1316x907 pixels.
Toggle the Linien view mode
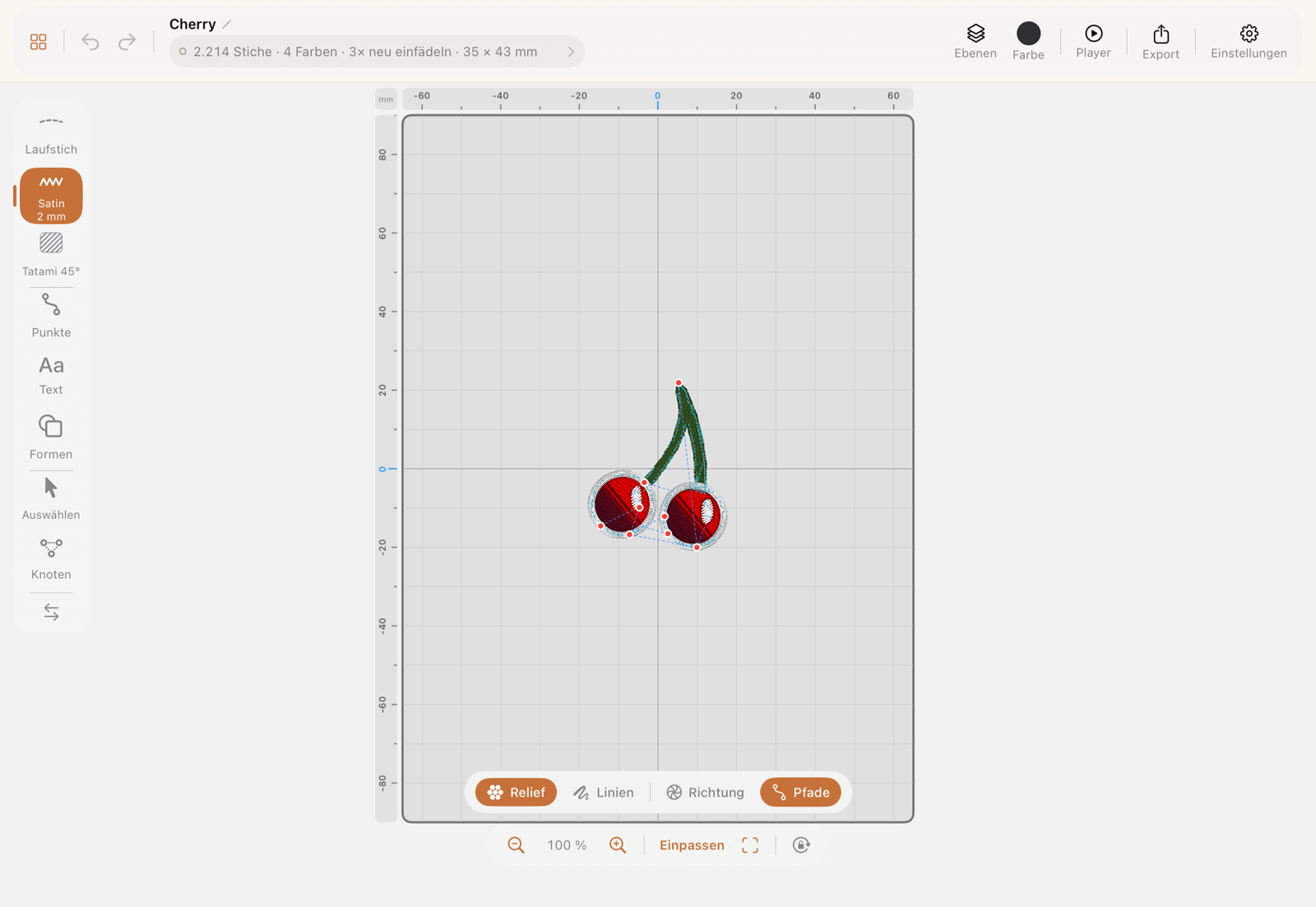[604, 793]
